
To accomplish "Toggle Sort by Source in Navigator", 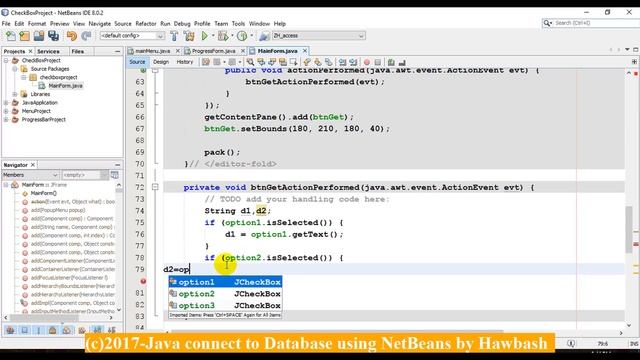I will click(x=111, y=330).
